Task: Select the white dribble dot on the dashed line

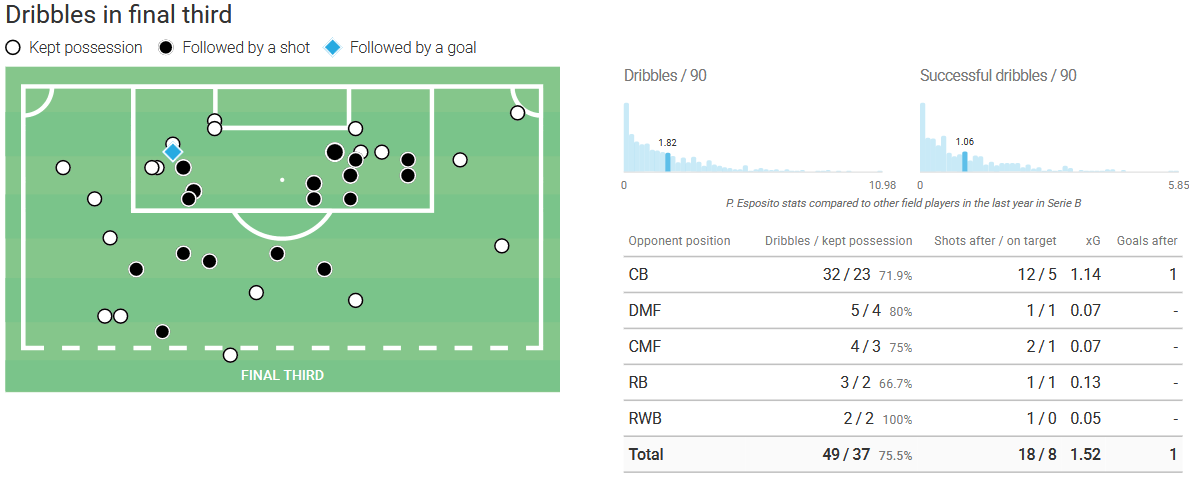Action: (x=231, y=355)
